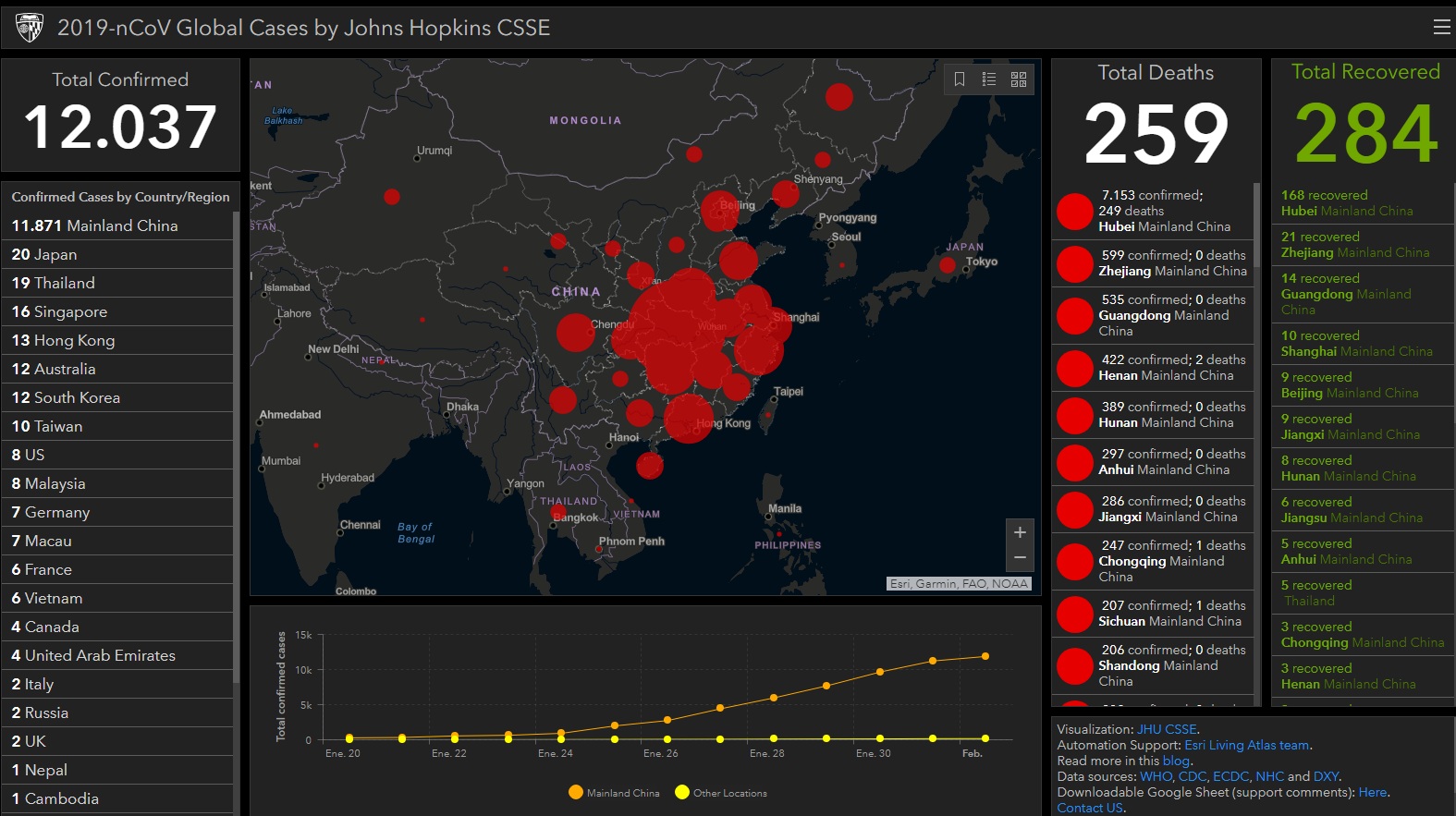Click the red case bubble at Beijing
This screenshot has width=1456, height=816.
coord(719,212)
